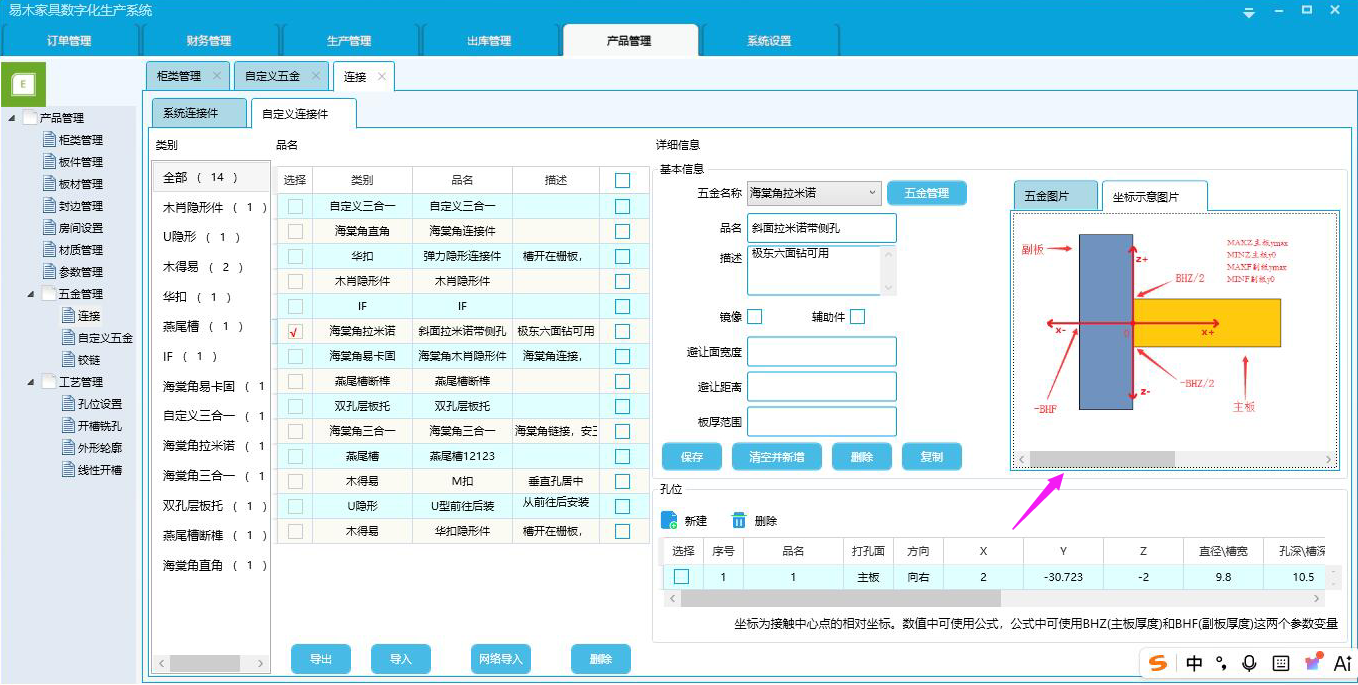This screenshot has width=1358, height=685.
Task: Click the Sogou input method S icon
Action: click(1158, 663)
